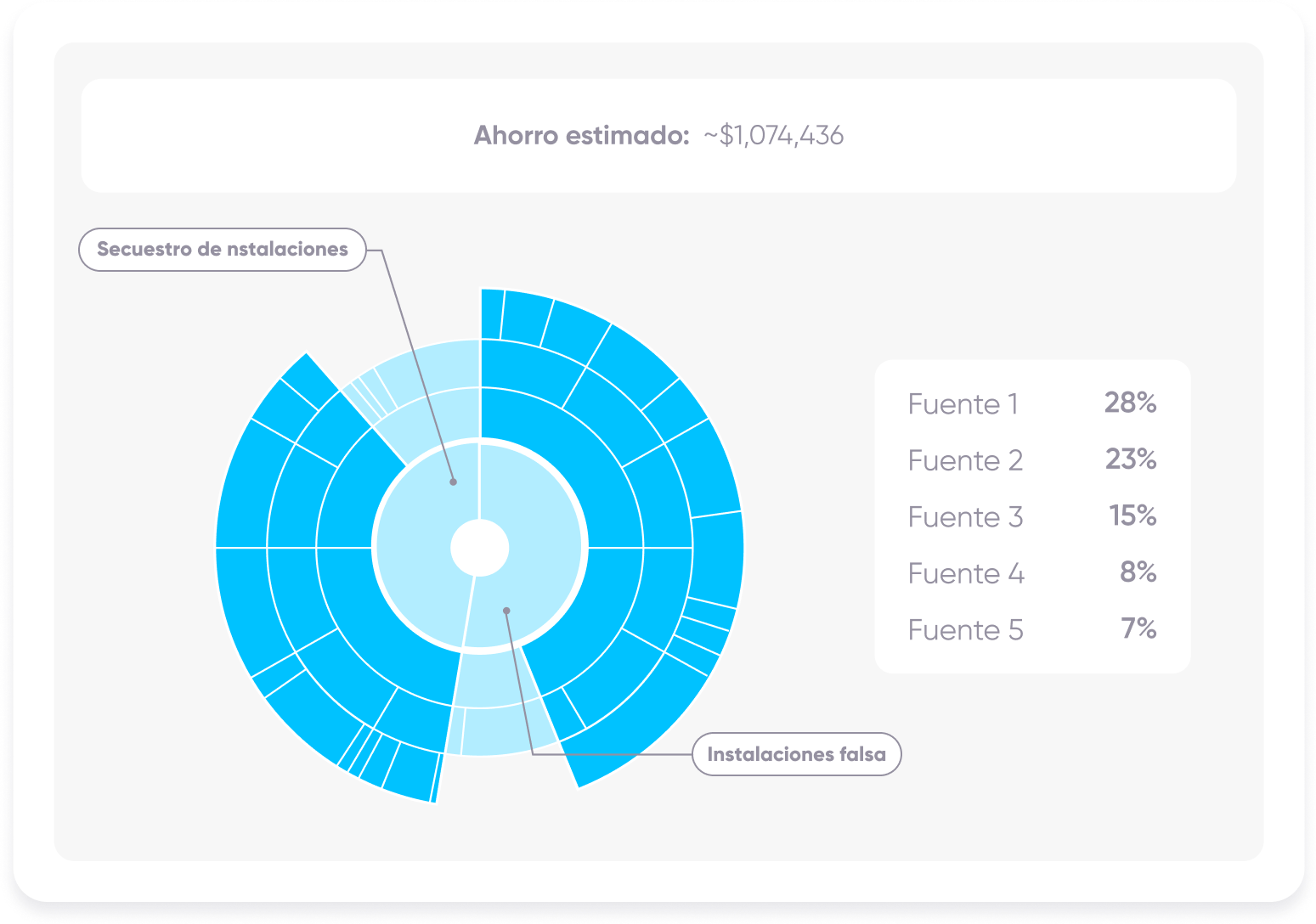Pick Fuente 4 in the sources list
Image resolution: width=1316 pixels, height=924 pixels.
[965, 574]
